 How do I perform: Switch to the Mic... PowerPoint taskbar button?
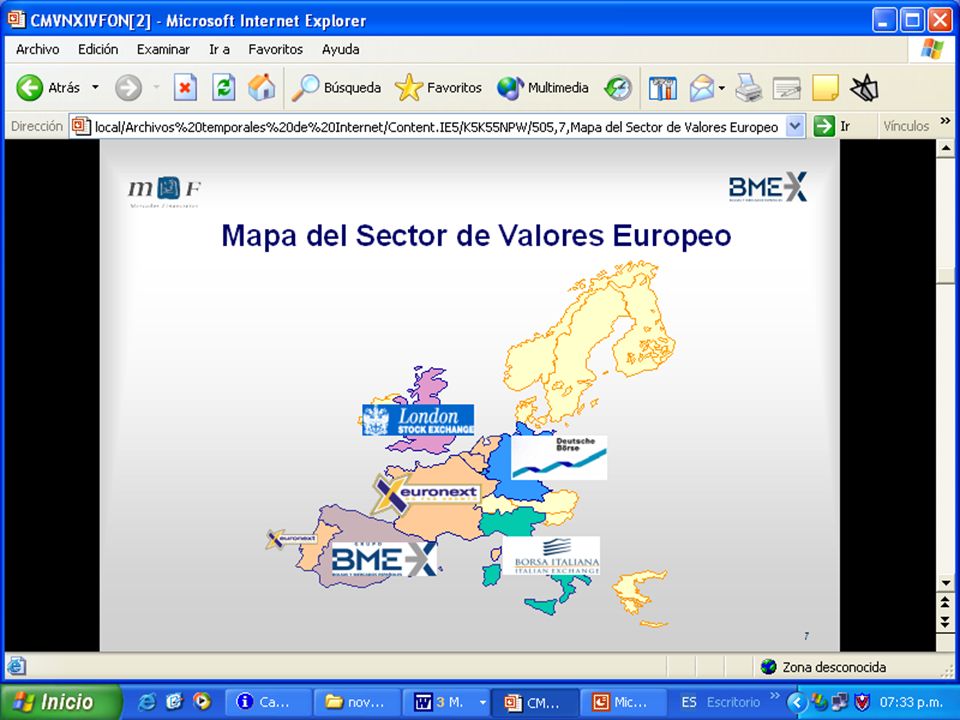pyautogui.click(x=623, y=702)
